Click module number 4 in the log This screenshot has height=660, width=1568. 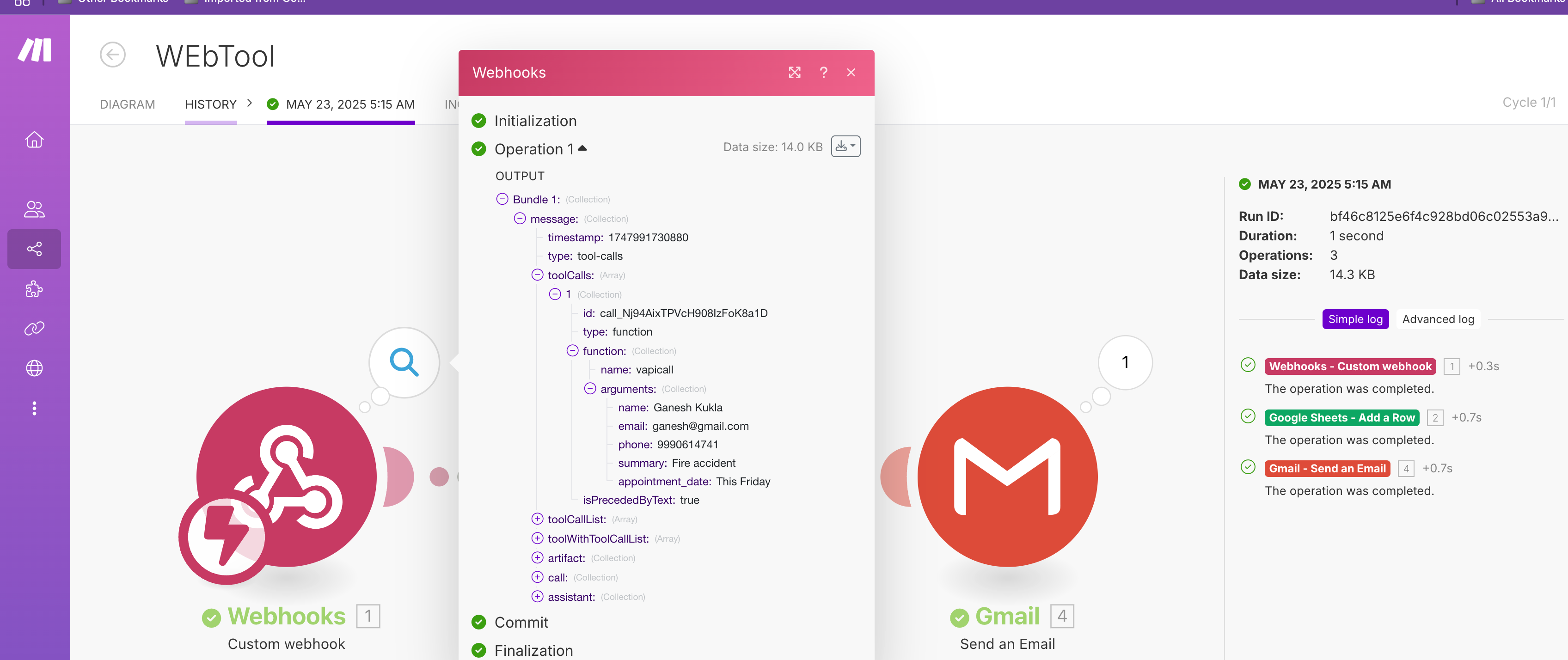pyautogui.click(x=1405, y=468)
